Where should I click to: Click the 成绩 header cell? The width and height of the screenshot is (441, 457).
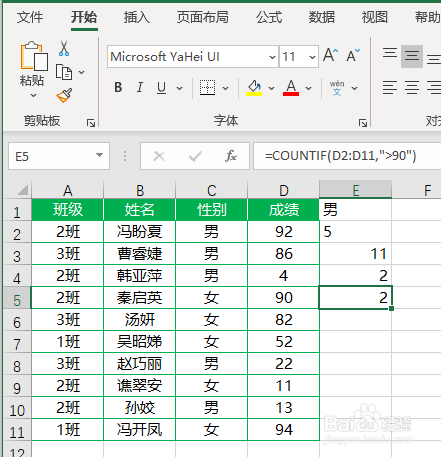(x=284, y=210)
